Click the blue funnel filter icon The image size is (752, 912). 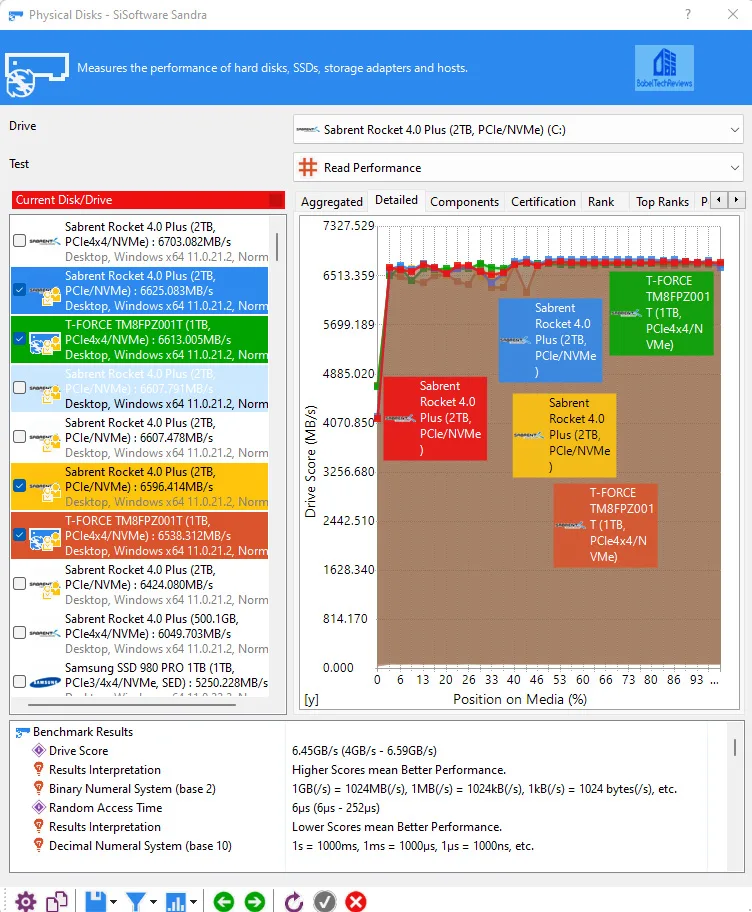click(x=136, y=902)
